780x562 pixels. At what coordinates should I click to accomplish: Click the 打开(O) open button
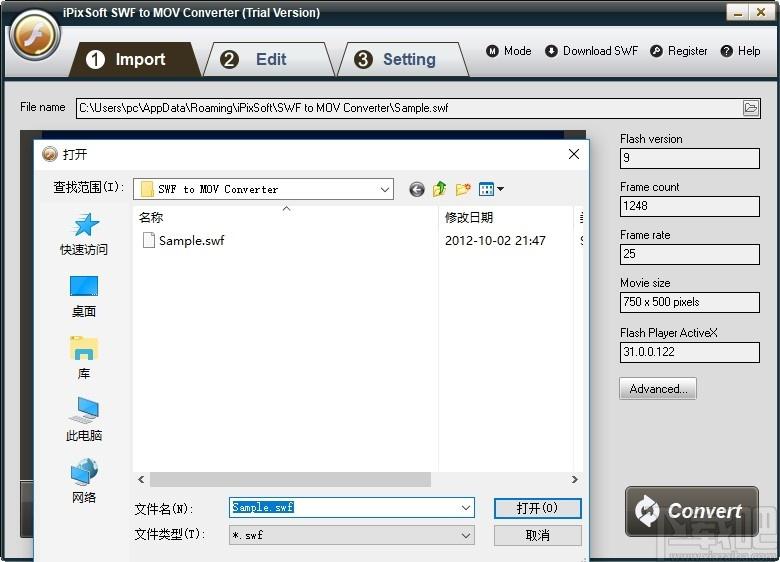point(537,508)
